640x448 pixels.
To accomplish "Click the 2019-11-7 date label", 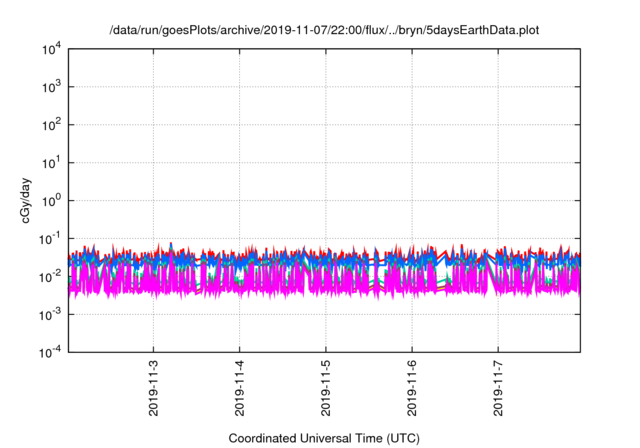I will coord(498,388).
